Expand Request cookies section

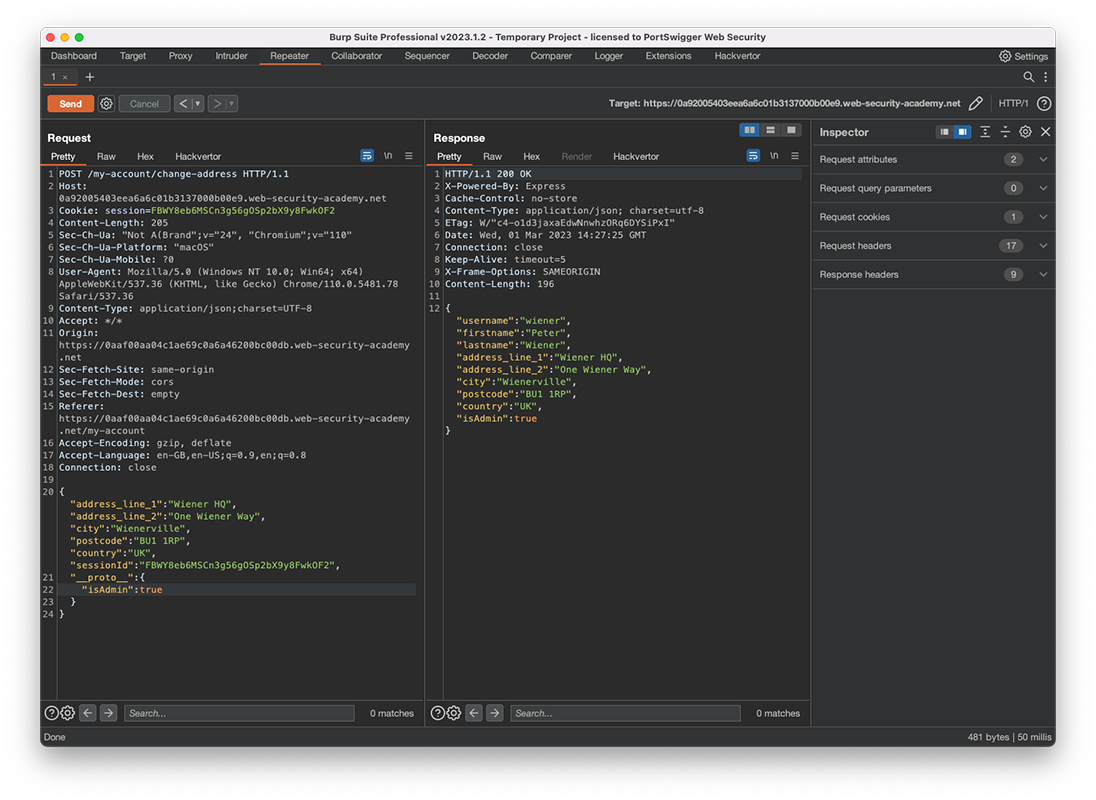tap(935, 217)
